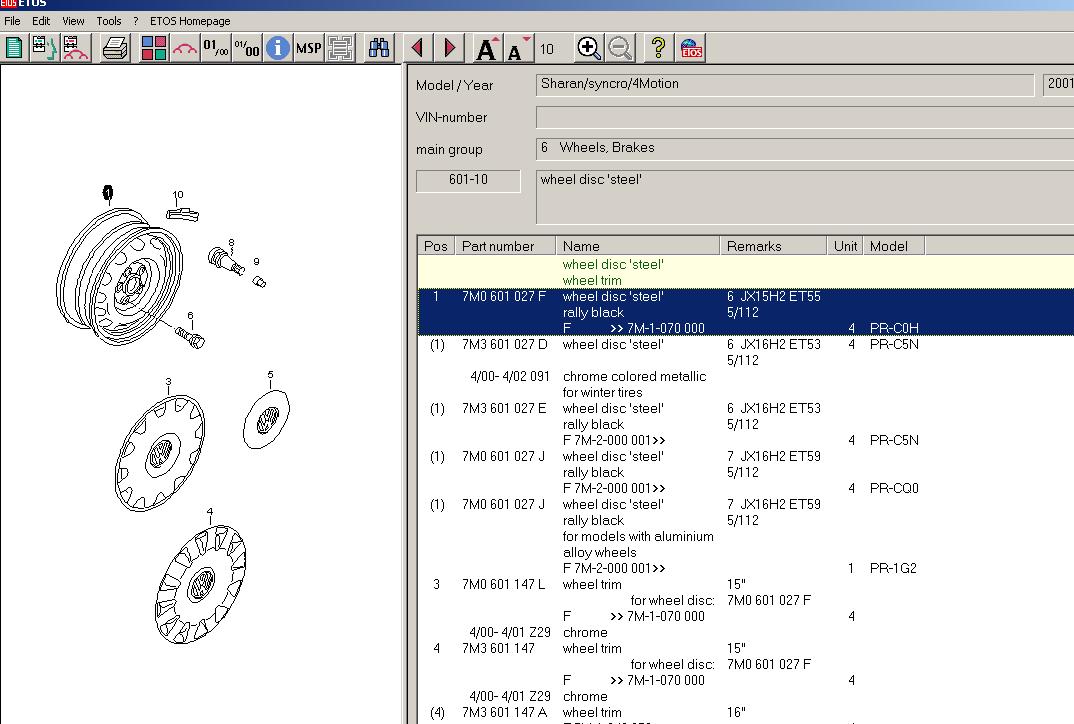Go to next page with right arrow
Image resolution: width=1074 pixels, height=724 pixels.
[449, 48]
